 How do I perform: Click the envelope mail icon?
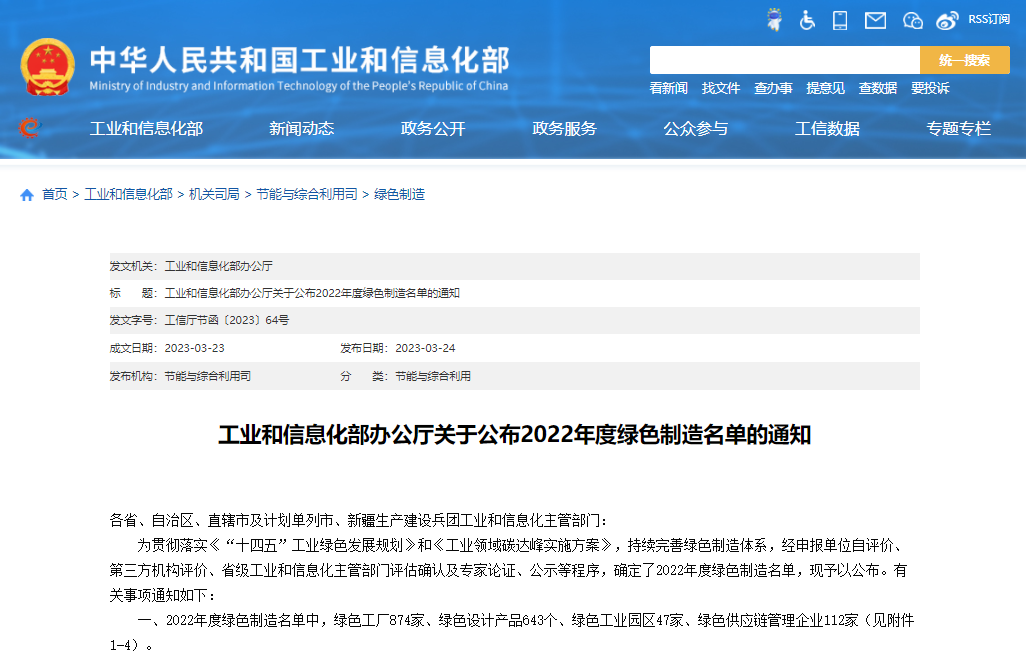pyautogui.click(x=875, y=20)
